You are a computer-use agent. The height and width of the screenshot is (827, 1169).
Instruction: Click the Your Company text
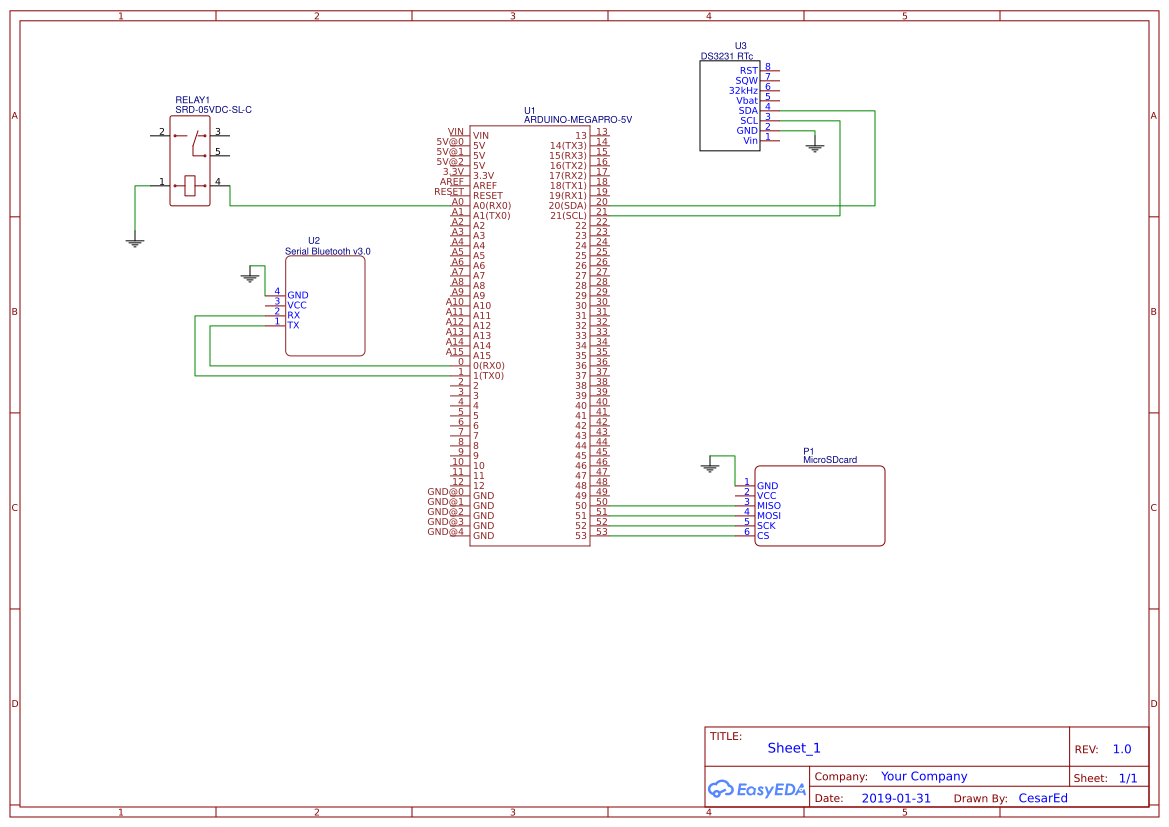(x=924, y=776)
